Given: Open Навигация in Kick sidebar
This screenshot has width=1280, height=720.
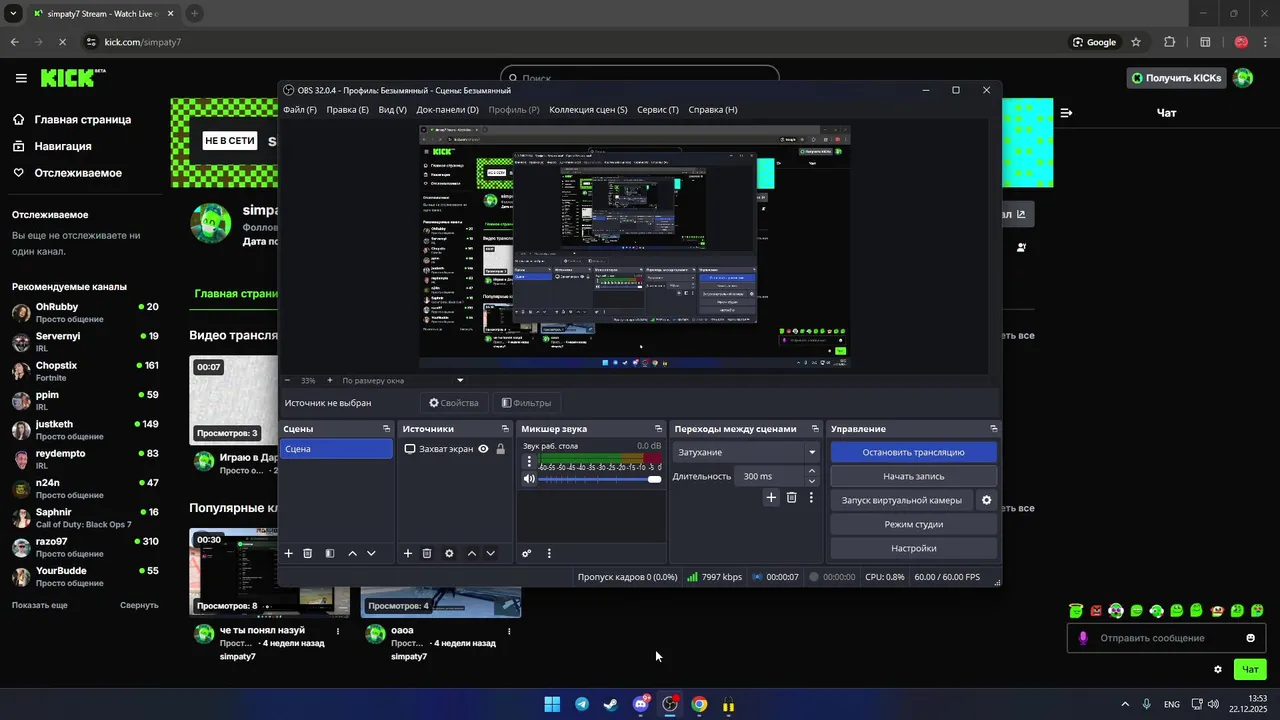Looking at the screenshot, I should coord(52,146).
